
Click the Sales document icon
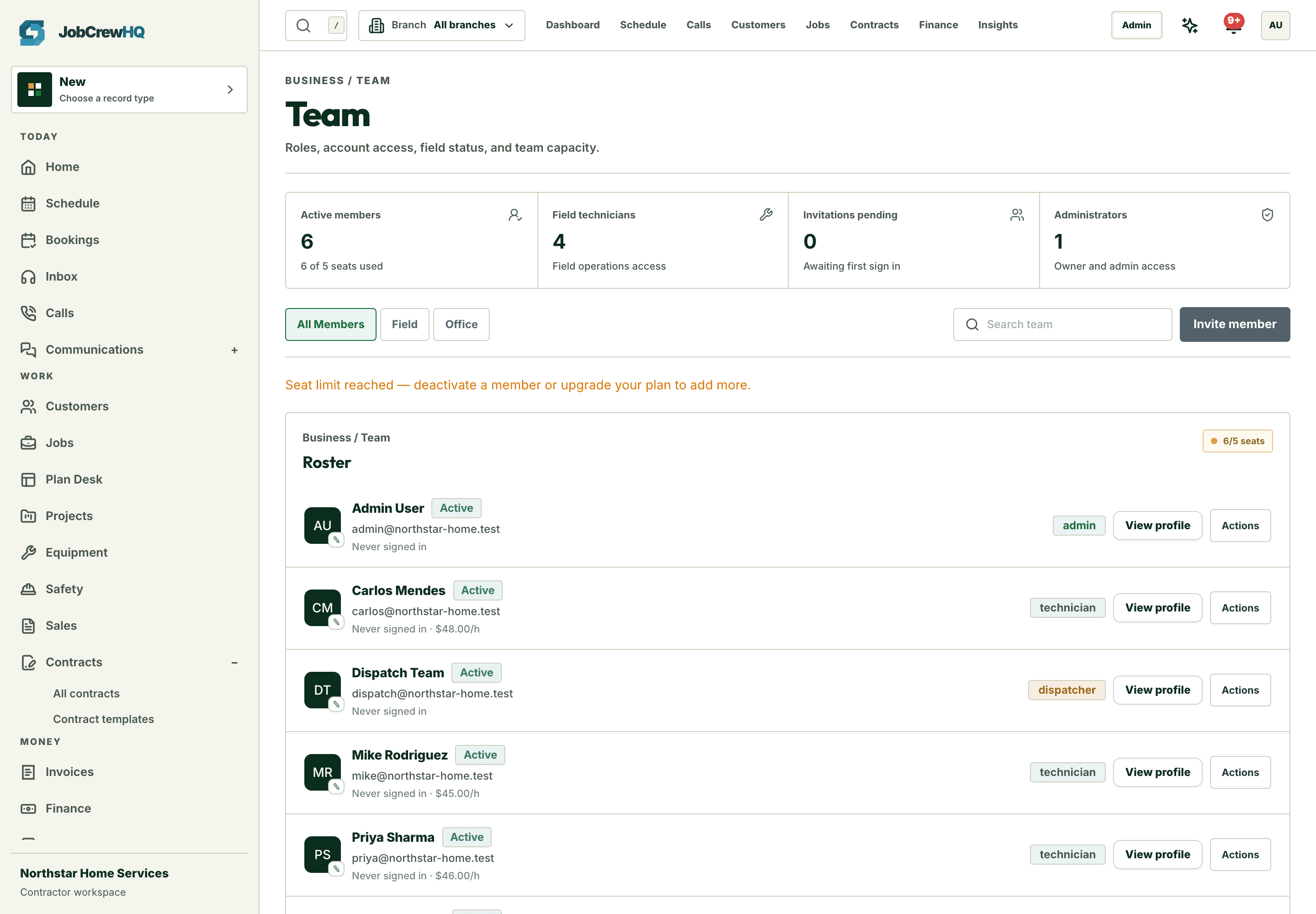click(28, 626)
